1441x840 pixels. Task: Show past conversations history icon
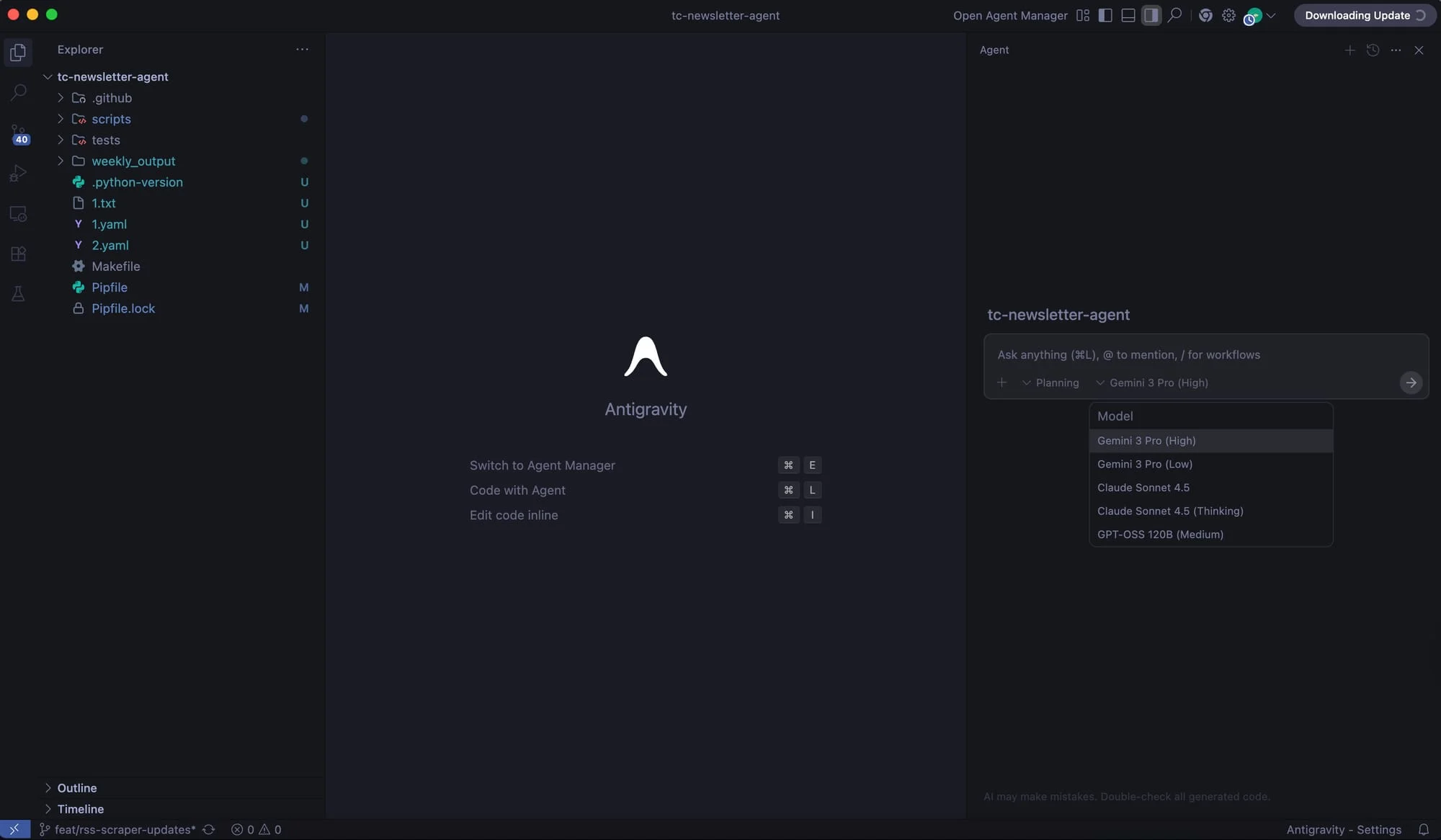pos(1373,50)
